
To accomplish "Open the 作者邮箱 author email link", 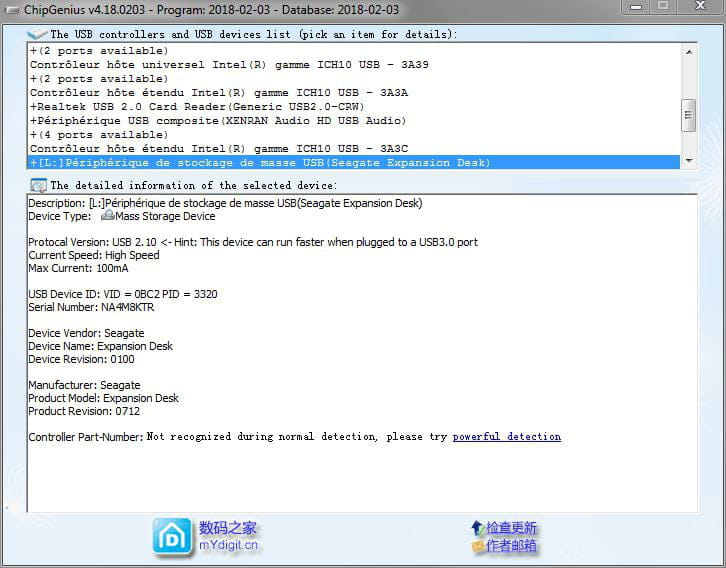I will click(511, 546).
